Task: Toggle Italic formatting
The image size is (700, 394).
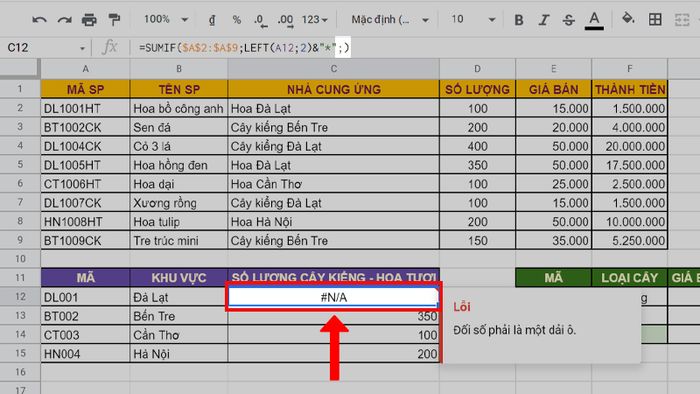Action: [x=544, y=20]
